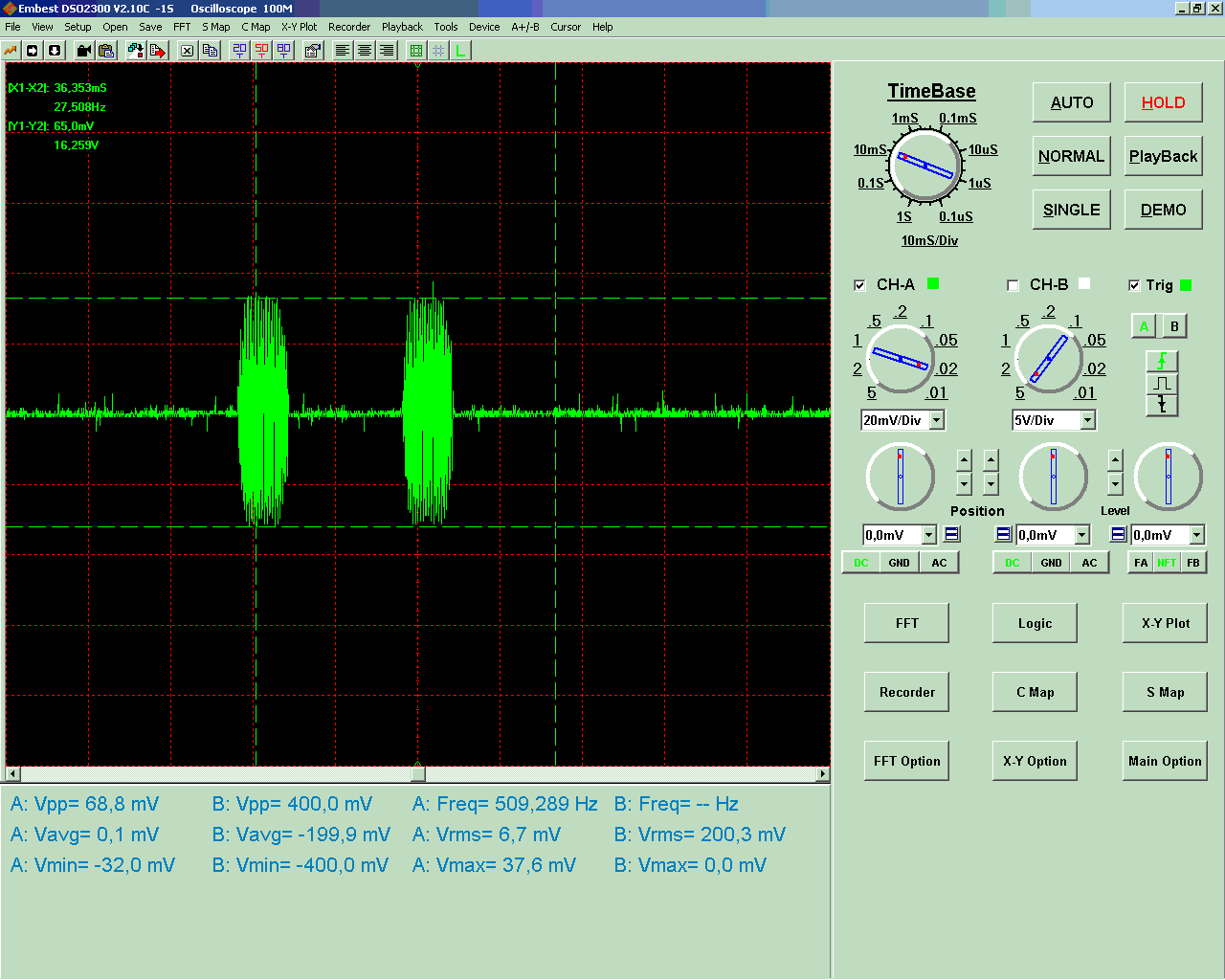The image size is (1225, 980).
Task: Click the AUTO trigger button
Action: [1072, 102]
